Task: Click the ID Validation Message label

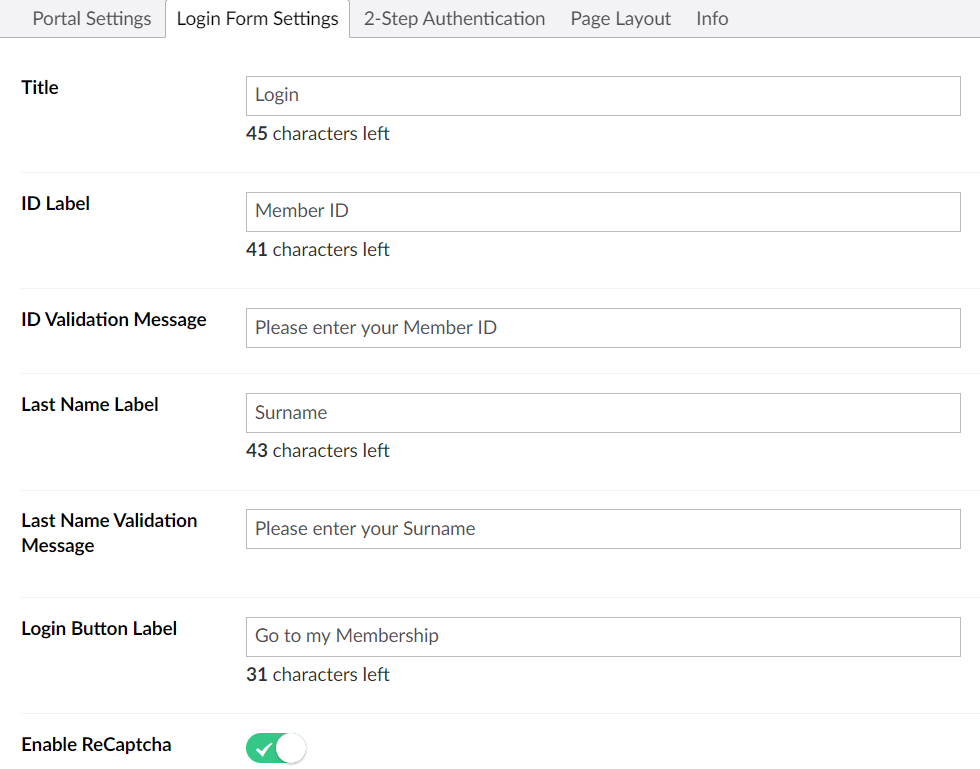Action: tap(113, 319)
